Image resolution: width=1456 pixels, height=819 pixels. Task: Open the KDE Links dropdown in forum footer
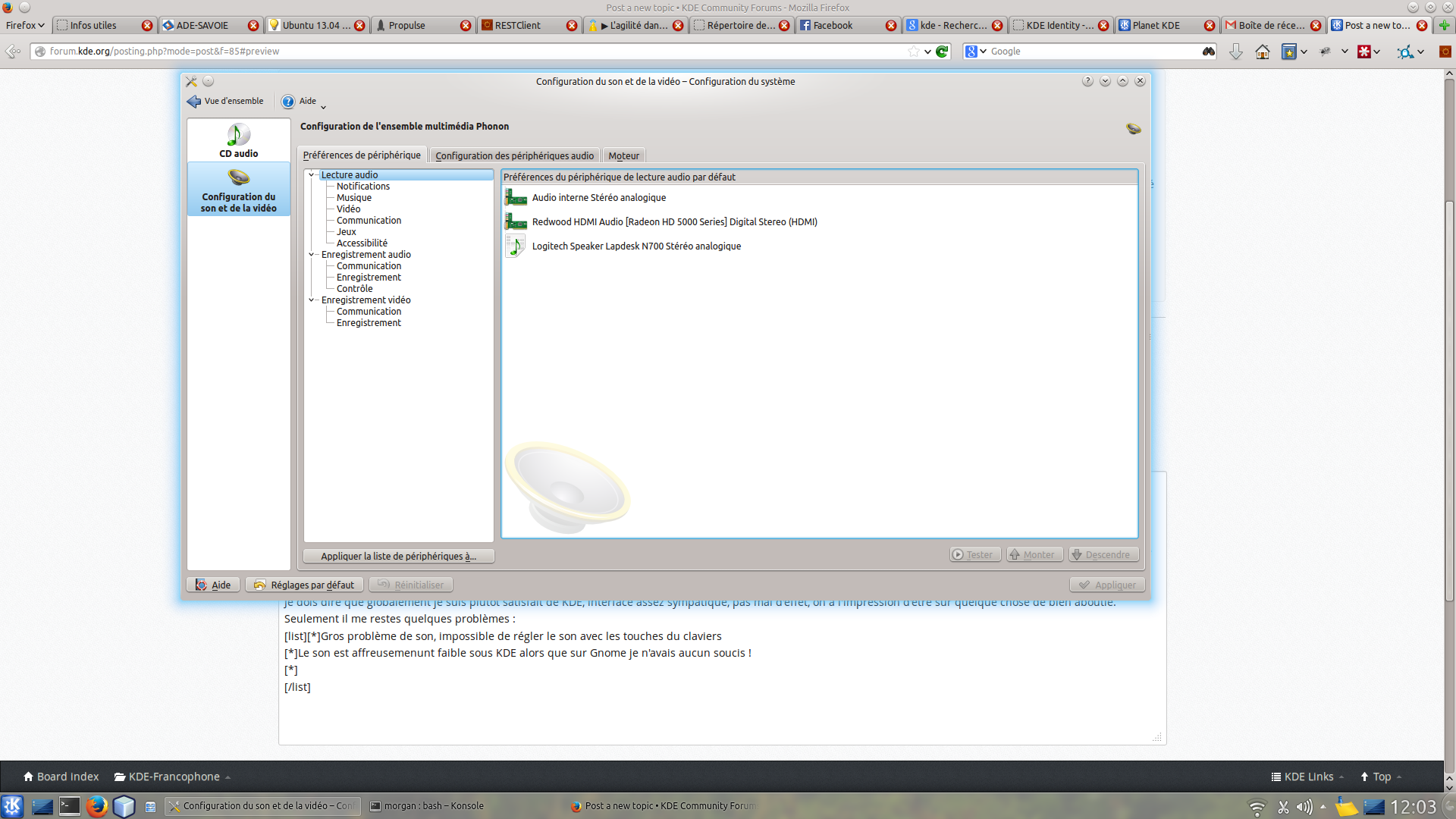click(1307, 777)
